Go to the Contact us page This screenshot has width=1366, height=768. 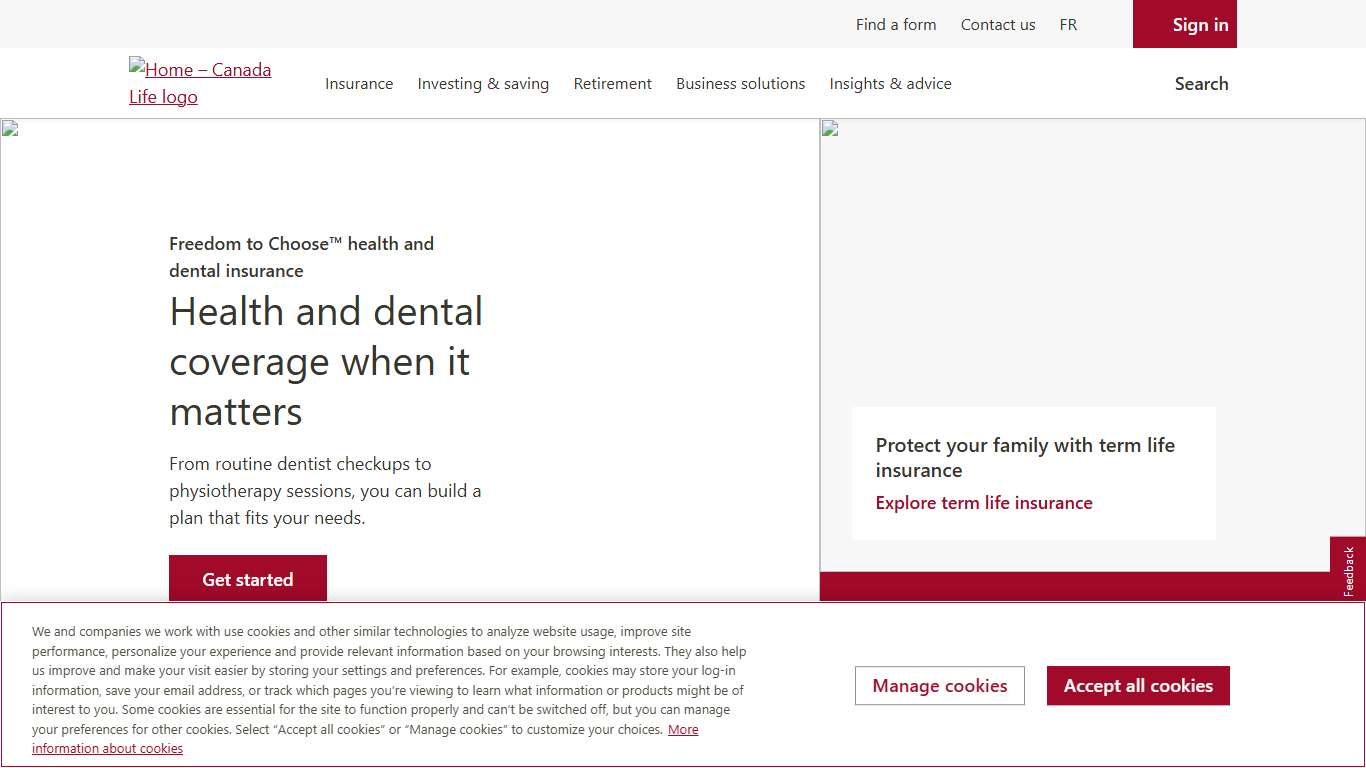coord(998,25)
